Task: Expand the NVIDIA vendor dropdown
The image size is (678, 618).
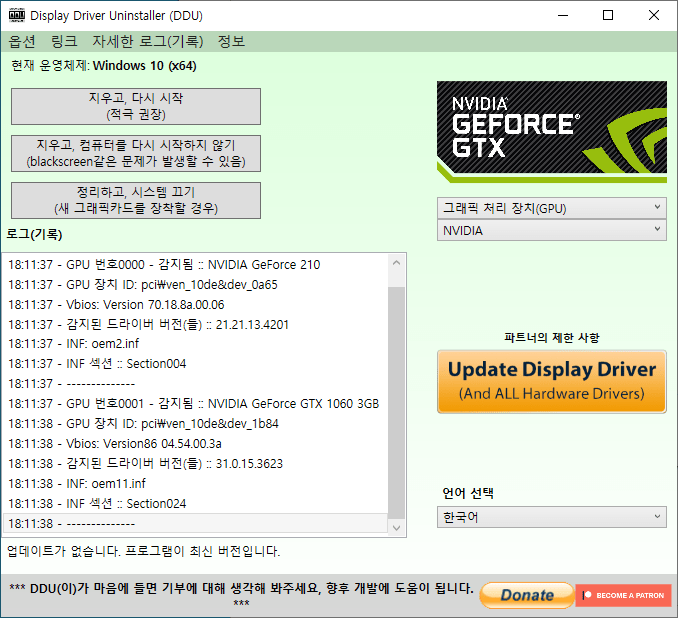Action: pos(552,230)
